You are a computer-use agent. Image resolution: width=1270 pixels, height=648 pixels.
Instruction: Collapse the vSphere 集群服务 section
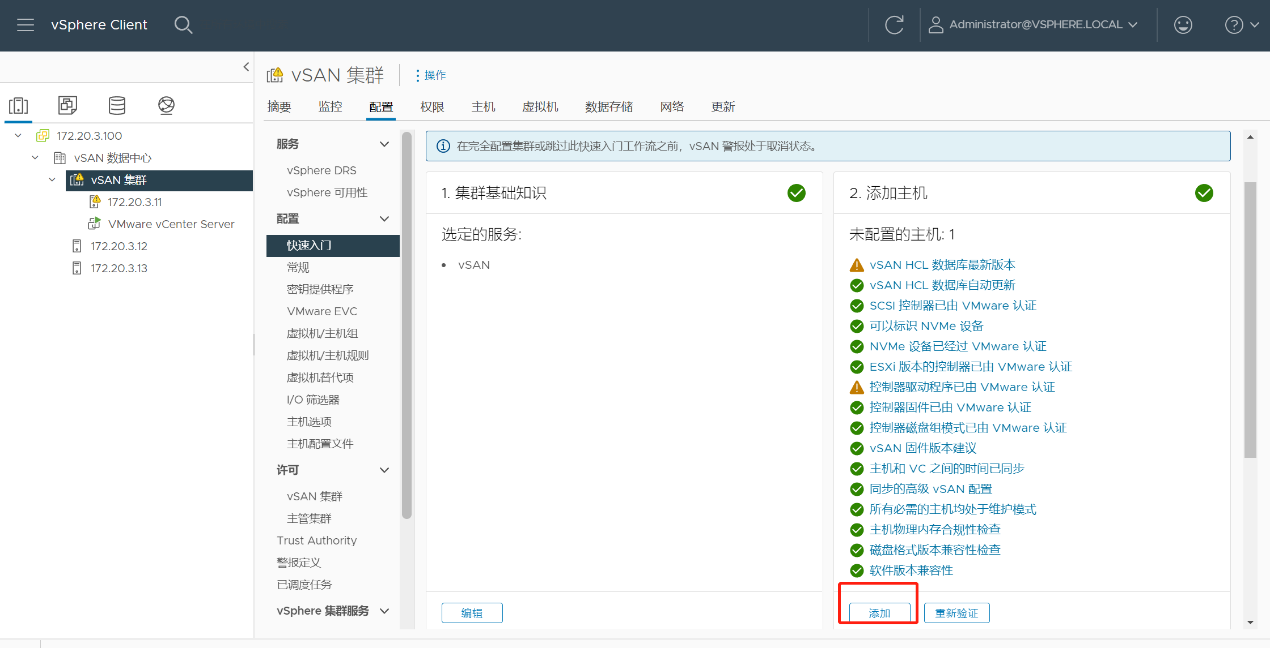(x=384, y=611)
